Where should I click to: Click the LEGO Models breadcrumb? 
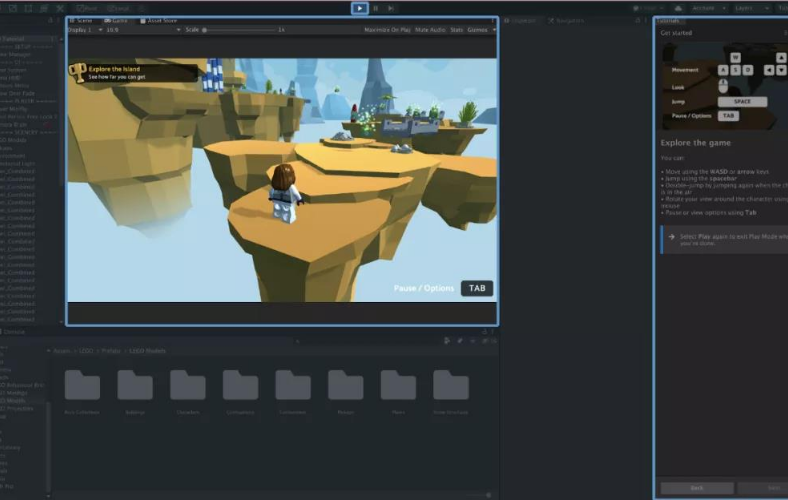point(147,351)
